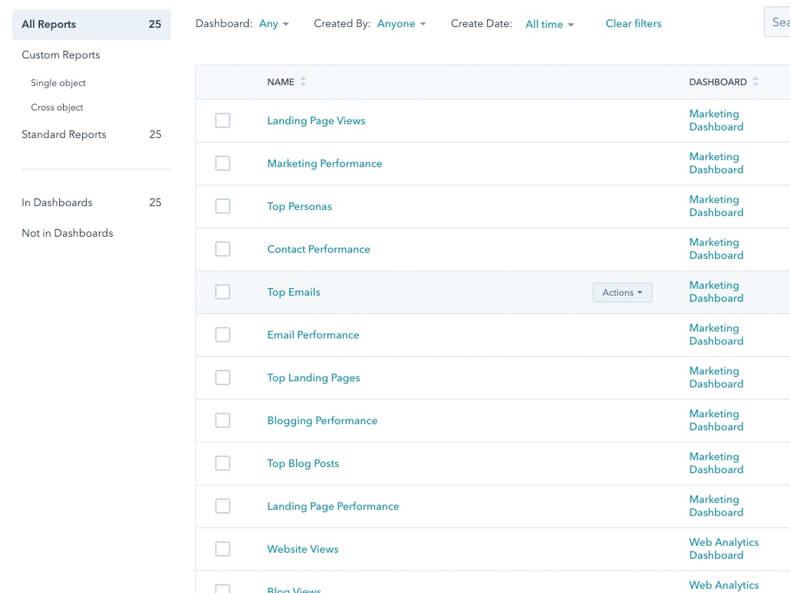This screenshot has width=790, height=593.
Task: Click the Clear filters link
Action: coord(633,24)
